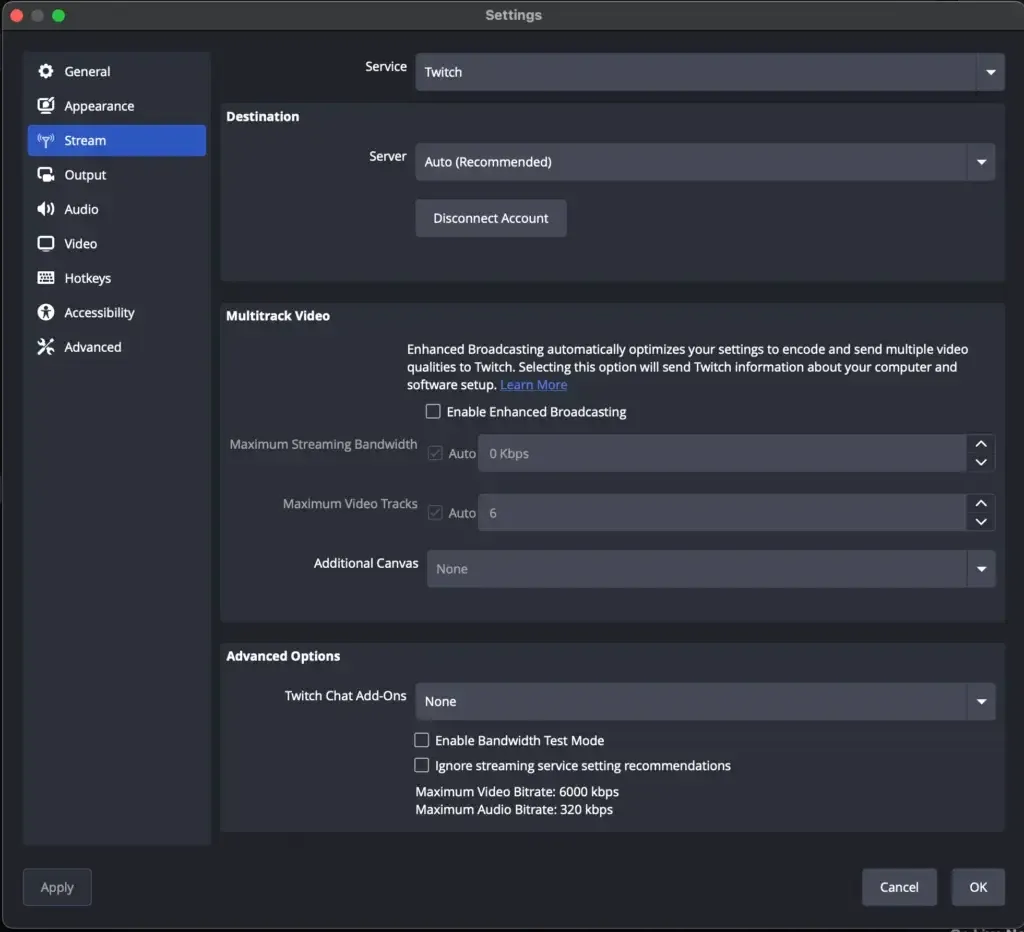Increase Maximum Video Tracks with up arrow

[x=981, y=504]
